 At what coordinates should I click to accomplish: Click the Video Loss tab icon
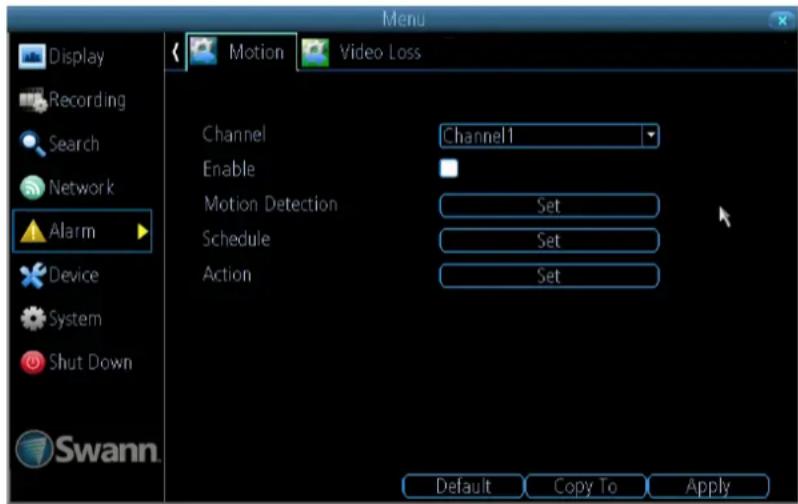pyautogui.click(x=315, y=52)
